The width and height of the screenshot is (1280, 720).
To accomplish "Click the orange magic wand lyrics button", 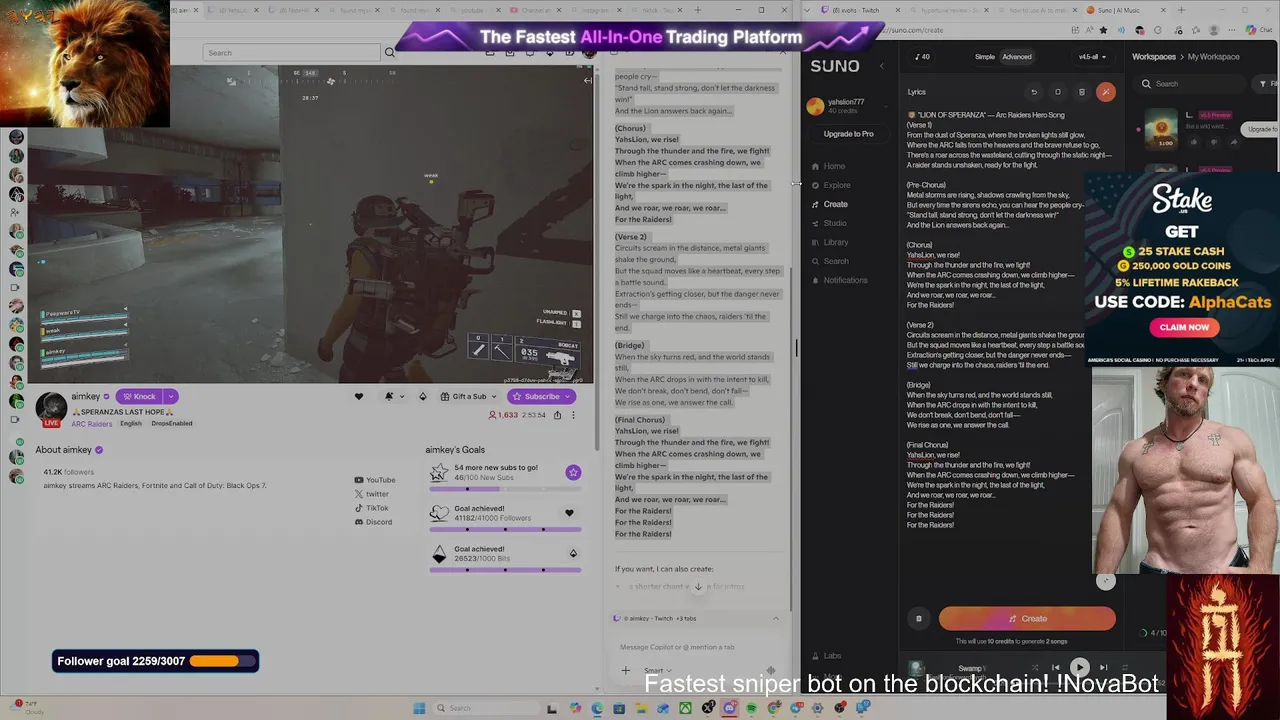I will tap(1105, 92).
